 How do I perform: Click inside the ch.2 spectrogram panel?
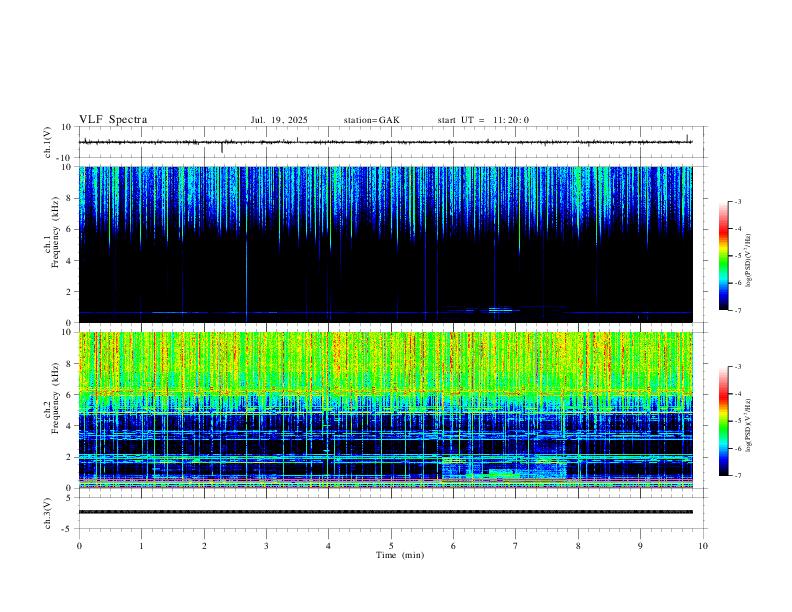[385, 410]
